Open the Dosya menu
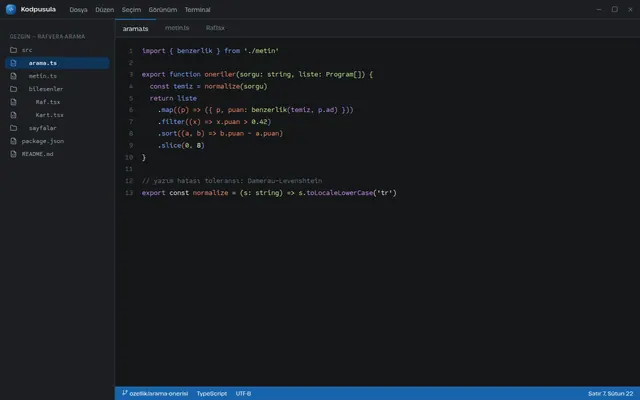The width and height of the screenshot is (640, 400). pos(78,9)
